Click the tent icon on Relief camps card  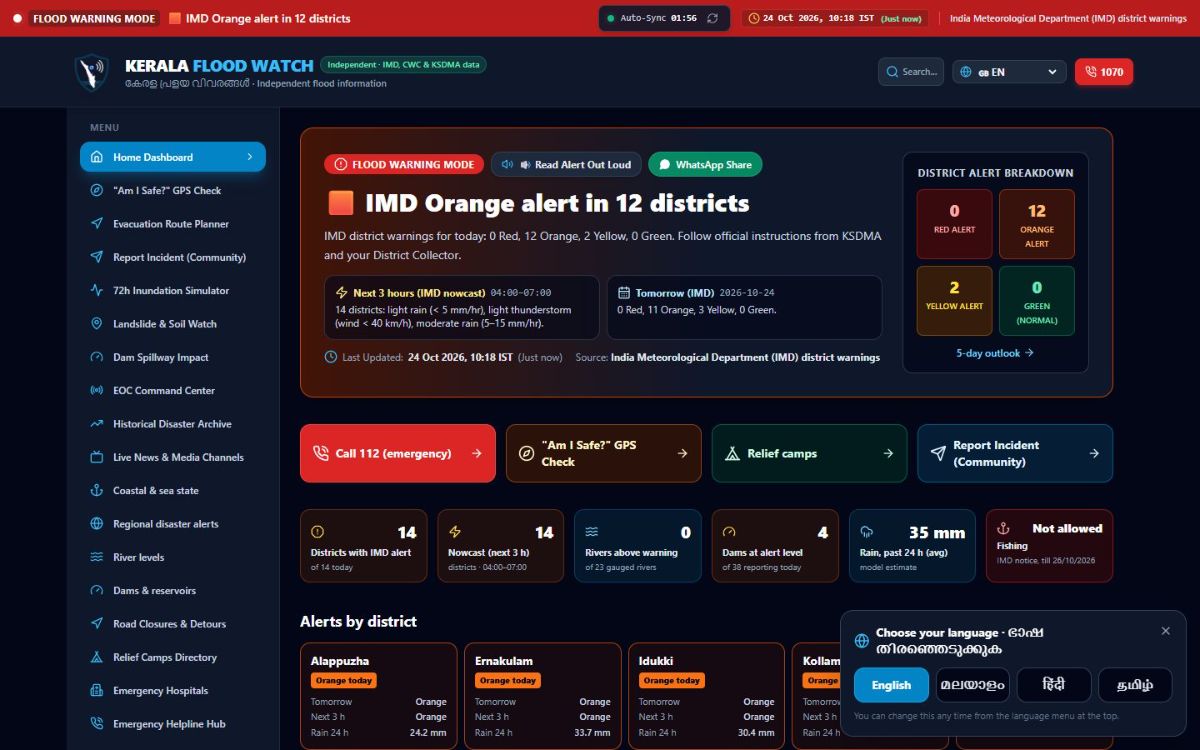(x=732, y=453)
